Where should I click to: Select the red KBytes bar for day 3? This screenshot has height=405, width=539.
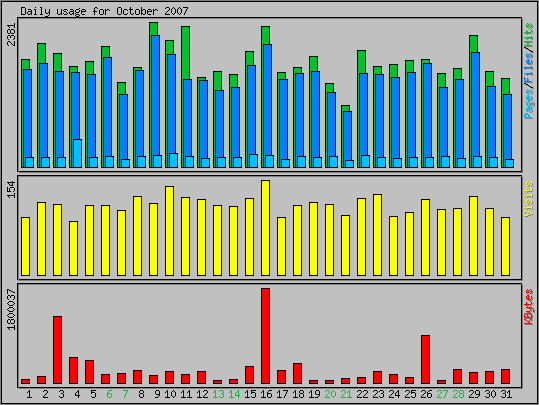click(57, 350)
